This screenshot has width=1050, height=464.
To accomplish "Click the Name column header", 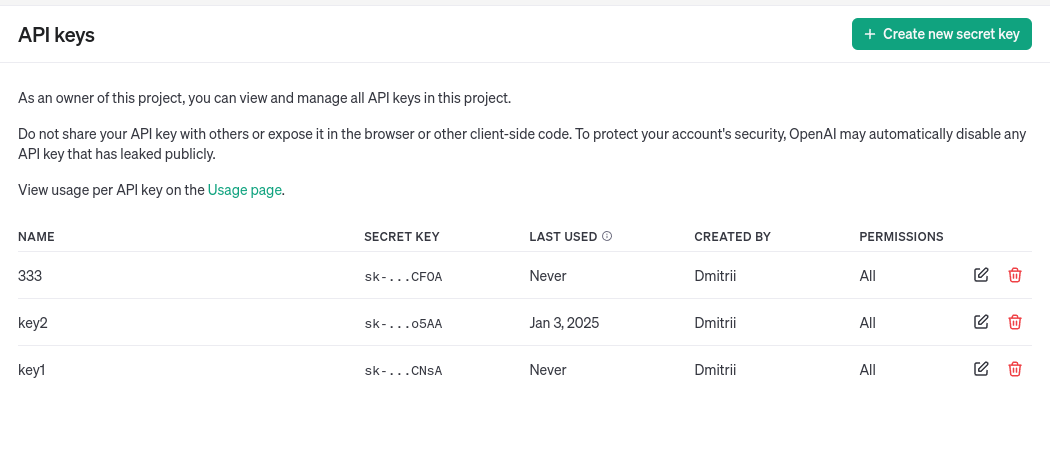I will [x=36, y=237].
